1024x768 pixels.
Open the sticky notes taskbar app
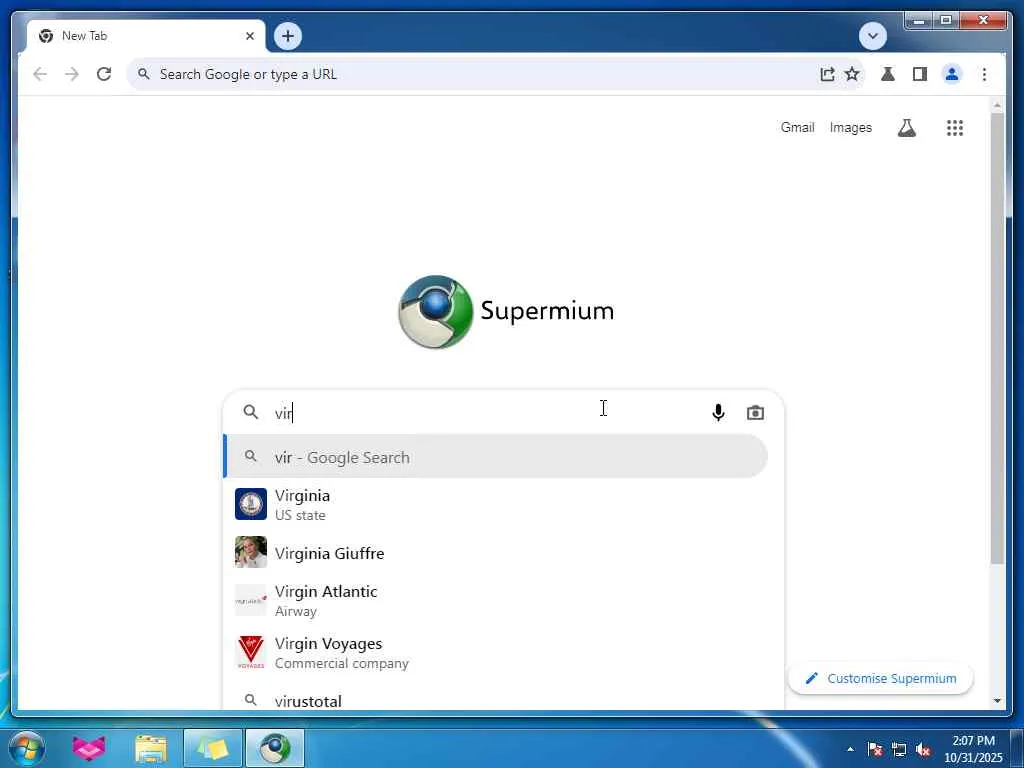(x=213, y=748)
